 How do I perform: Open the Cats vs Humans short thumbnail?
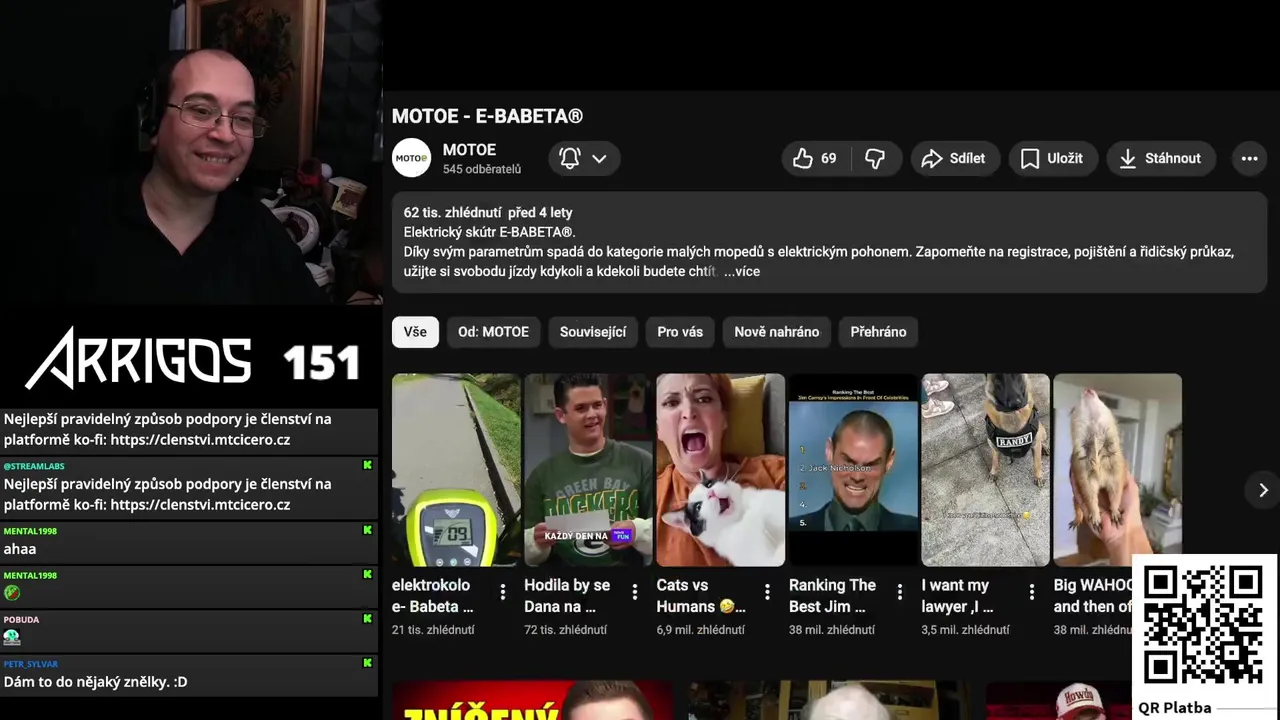[x=721, y=470]
